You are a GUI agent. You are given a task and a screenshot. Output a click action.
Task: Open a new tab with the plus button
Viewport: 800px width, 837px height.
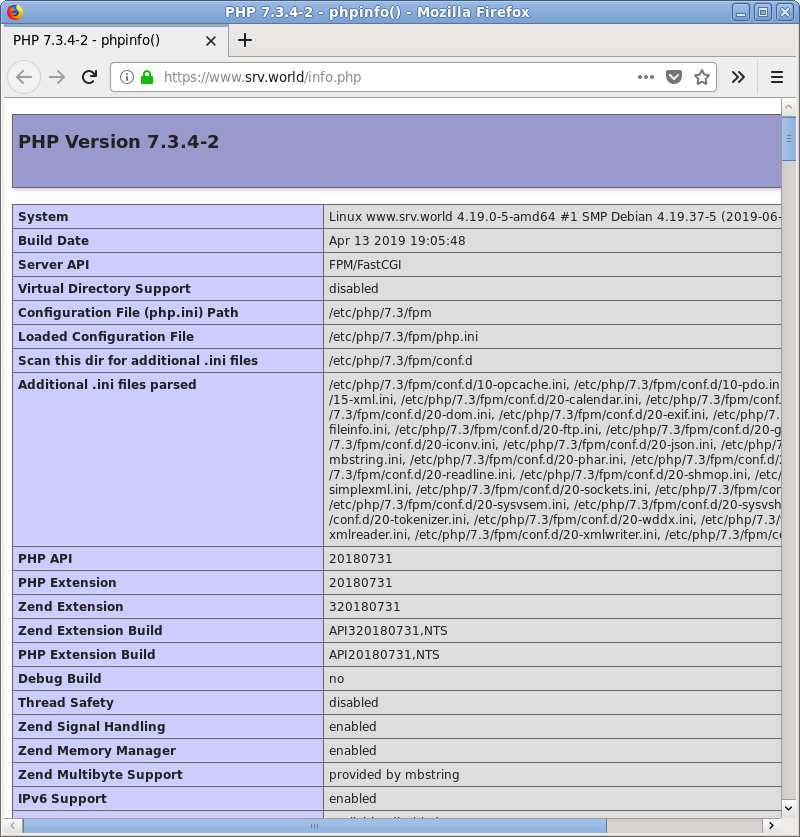pos(245,41)
